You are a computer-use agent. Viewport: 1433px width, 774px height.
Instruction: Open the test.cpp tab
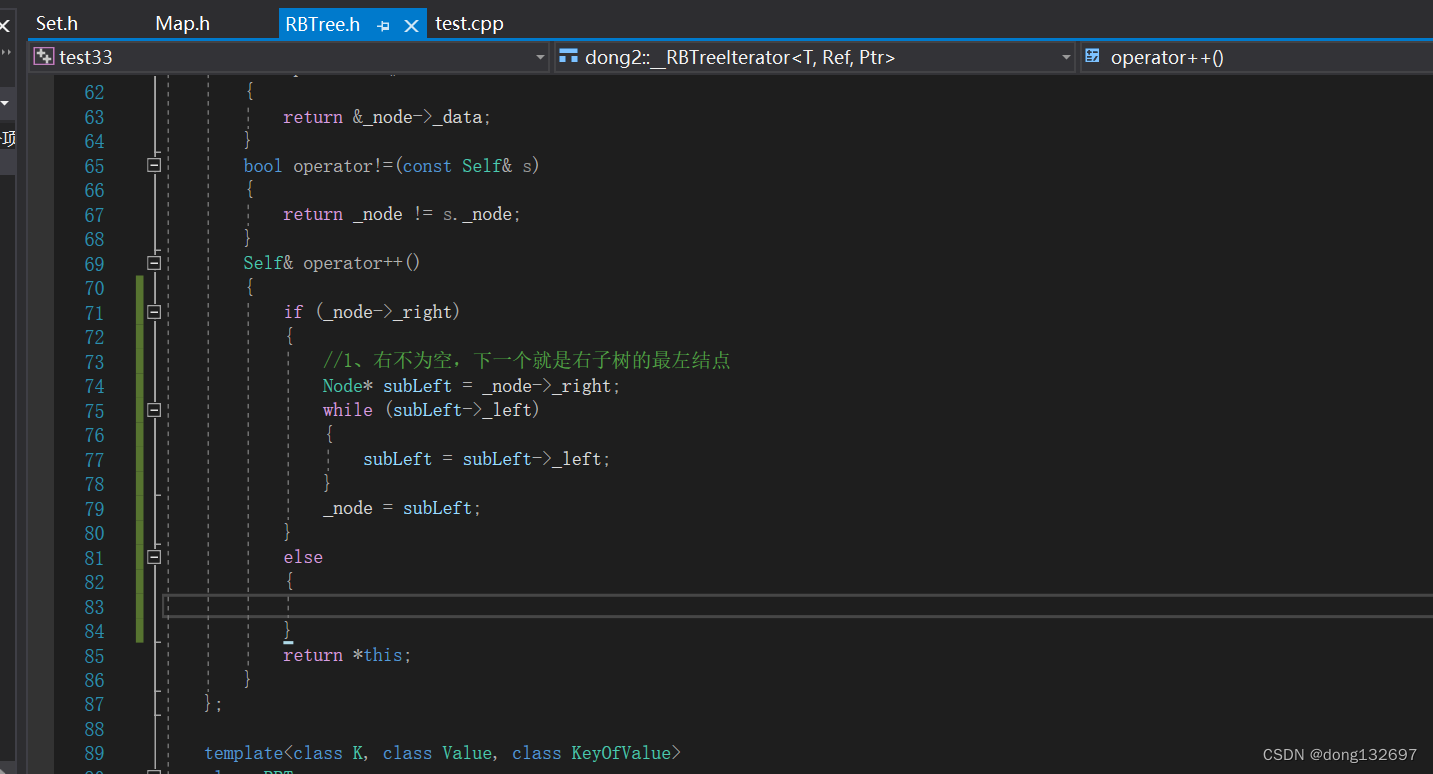pyautogui.click(x=469, y=23)
